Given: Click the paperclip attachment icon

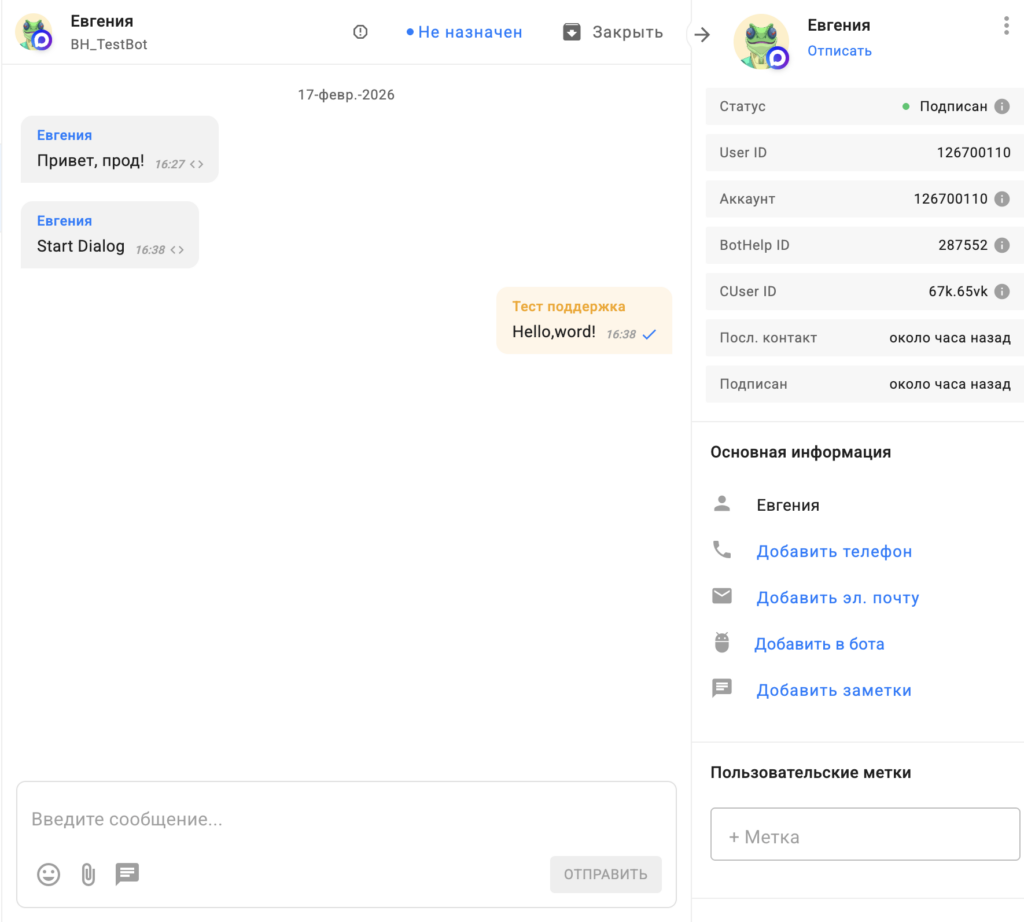Looking at the screenshot, I should [x=88, y=875].
